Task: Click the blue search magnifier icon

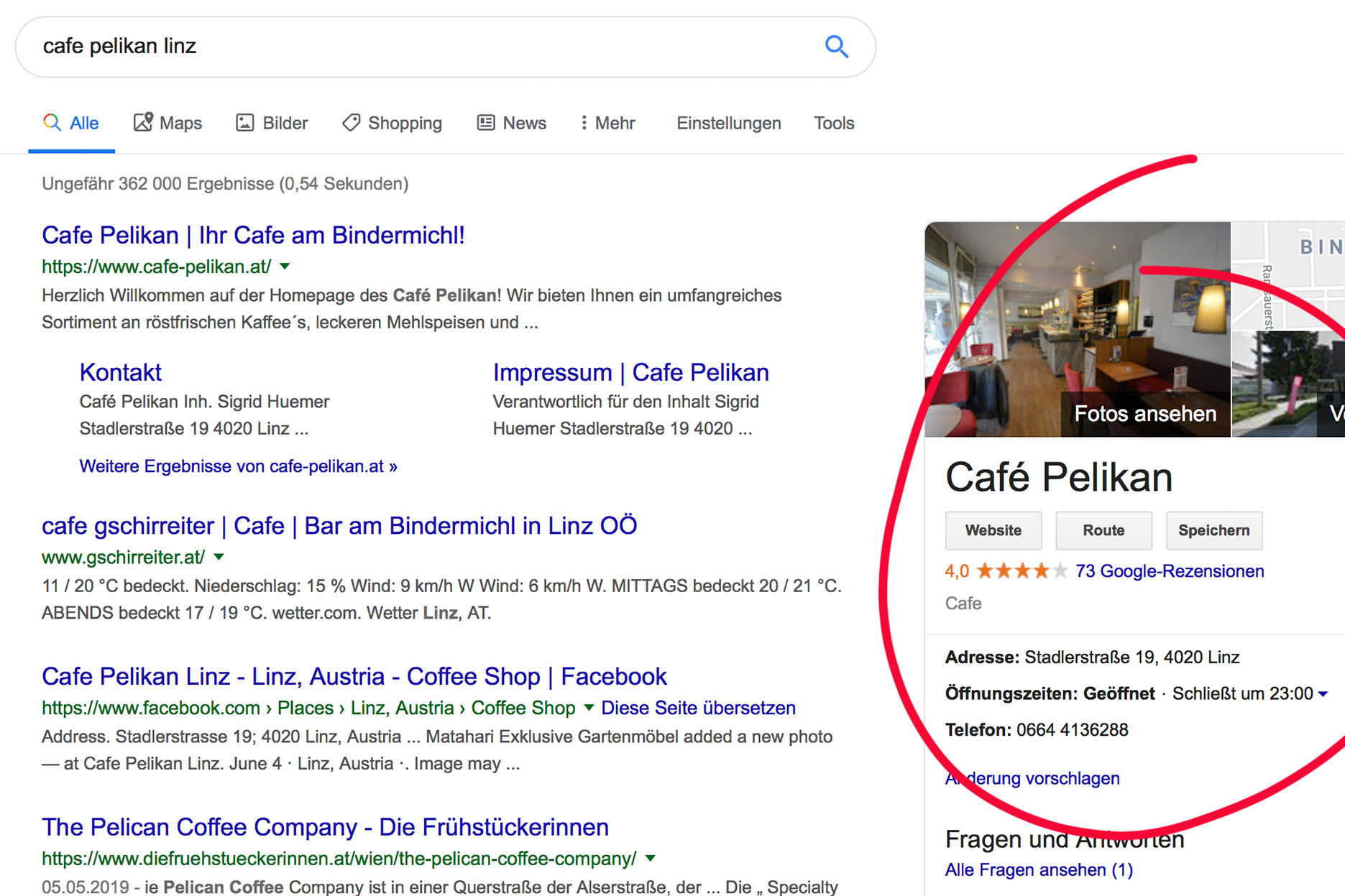Action: (836, 47)
